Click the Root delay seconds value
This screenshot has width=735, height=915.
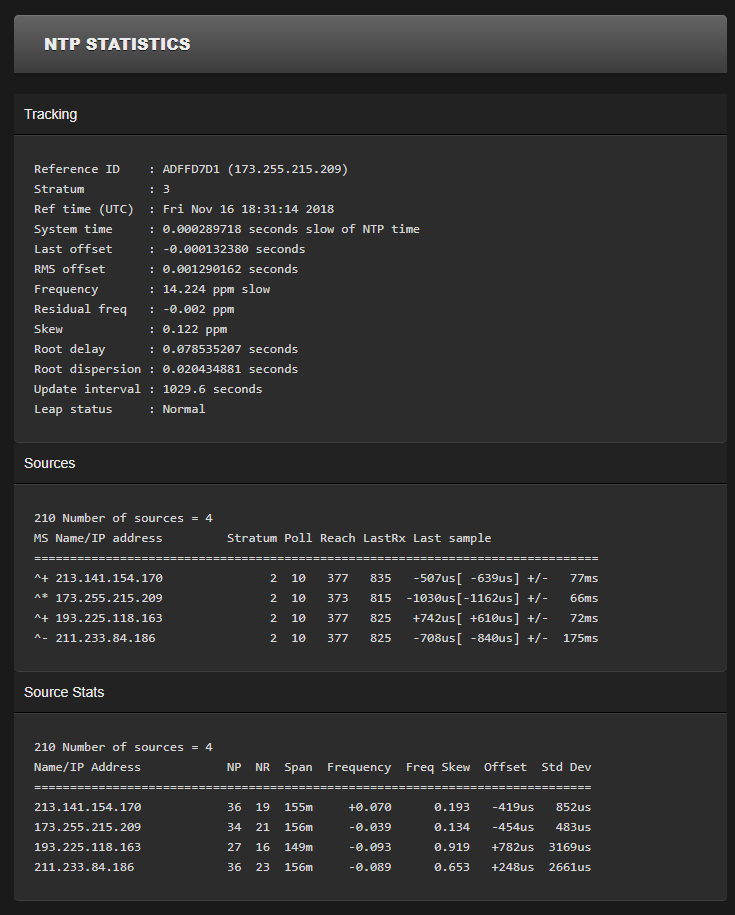click(x=230, y=349)
